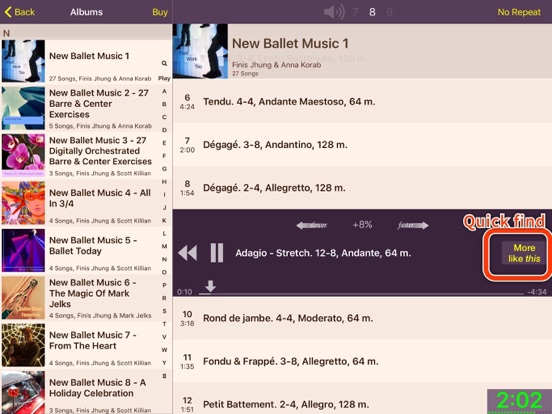Play track 6 Tendu Andante Maestoso
This screenshot has width=552, height=414.
pos(362,101)
